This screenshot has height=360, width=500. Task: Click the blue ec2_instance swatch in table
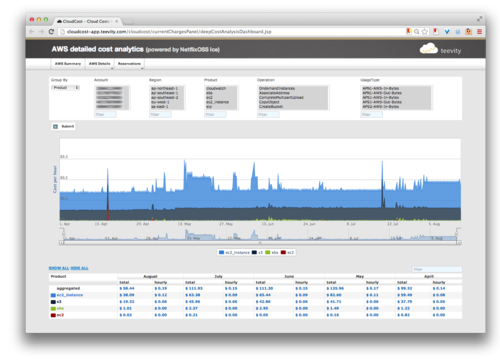(53, 295)
